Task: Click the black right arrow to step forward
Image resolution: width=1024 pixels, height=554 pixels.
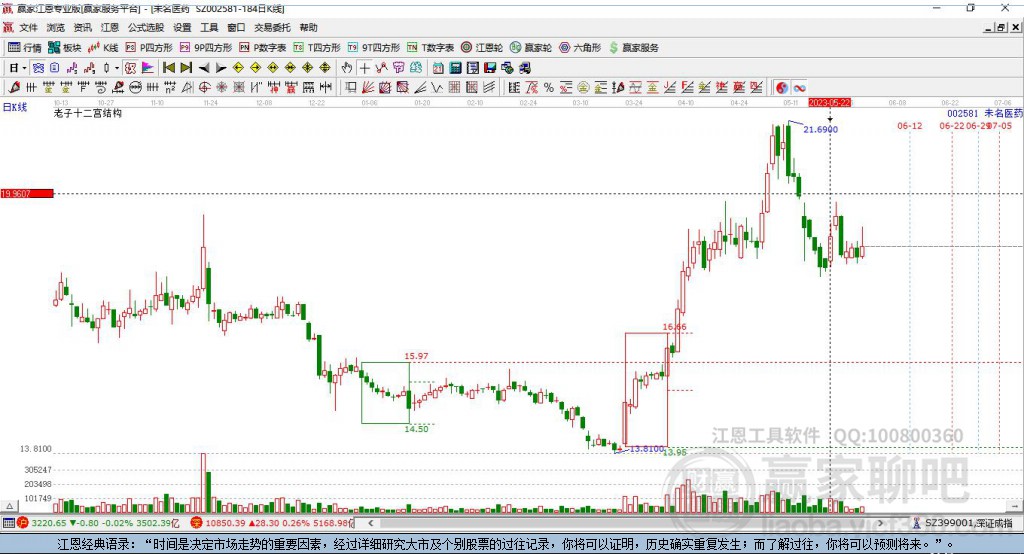Action: coord(221,68)
